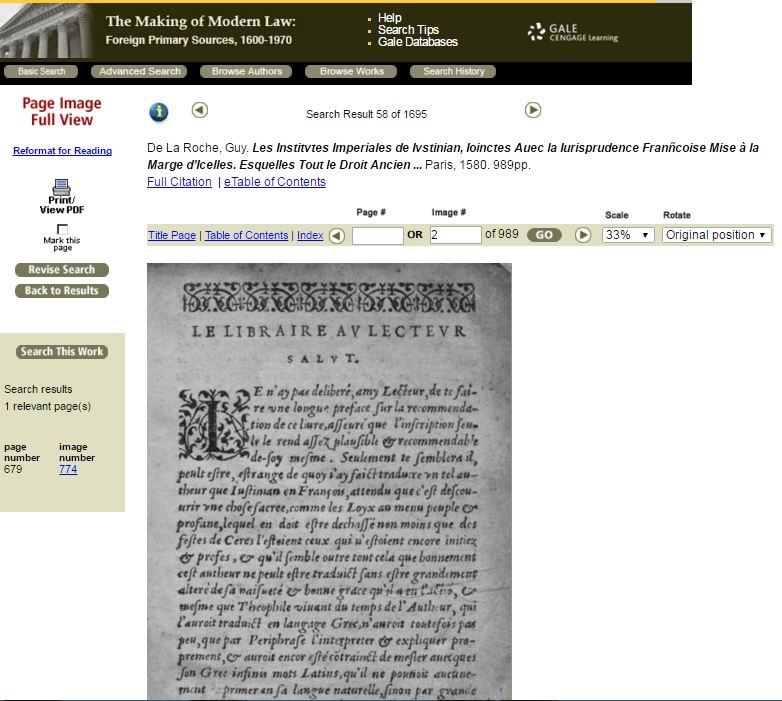Click next page arrow after GO
Viewport: 782px width, 701px height.
[583, 235]
